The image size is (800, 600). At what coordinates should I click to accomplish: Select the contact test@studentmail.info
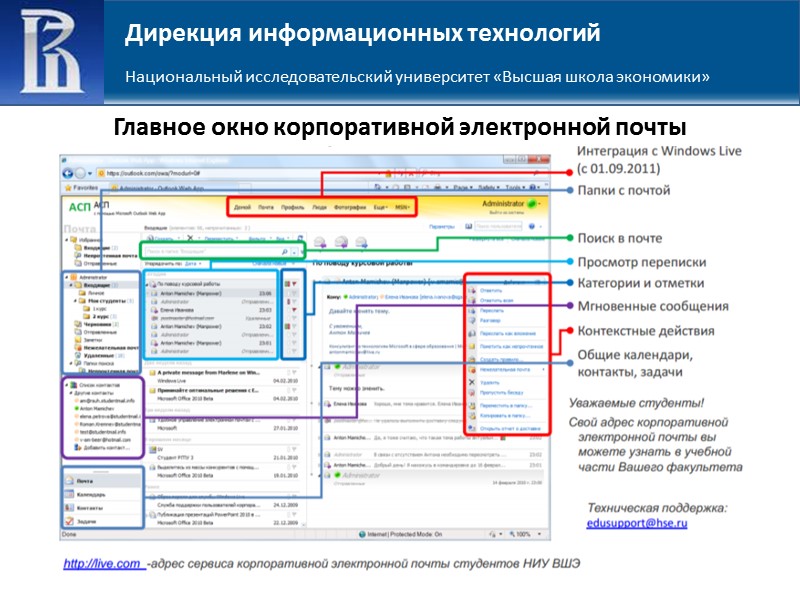pos(102,432)
